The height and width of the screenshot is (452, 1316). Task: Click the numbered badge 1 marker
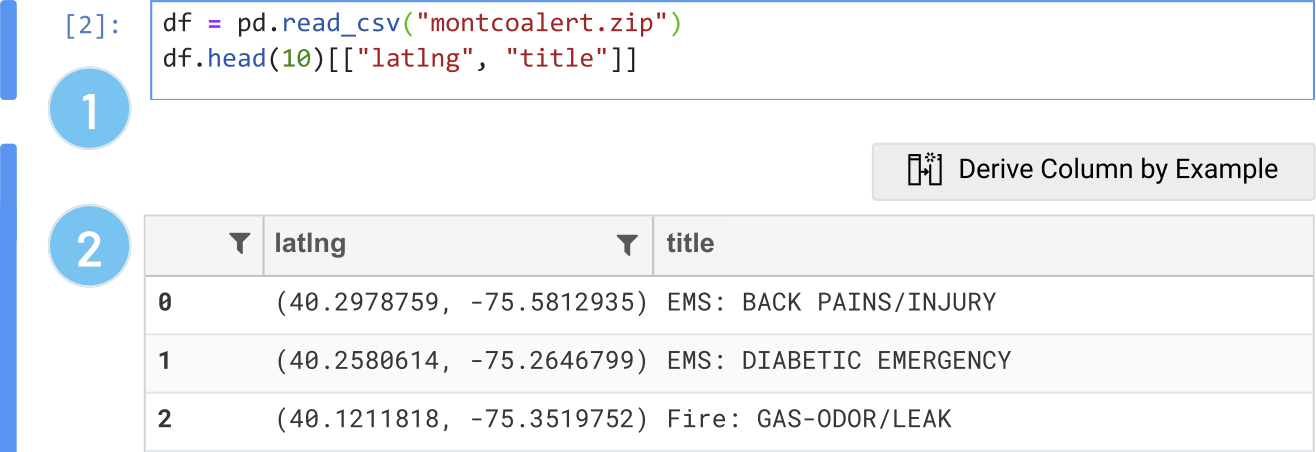point(89,111)
